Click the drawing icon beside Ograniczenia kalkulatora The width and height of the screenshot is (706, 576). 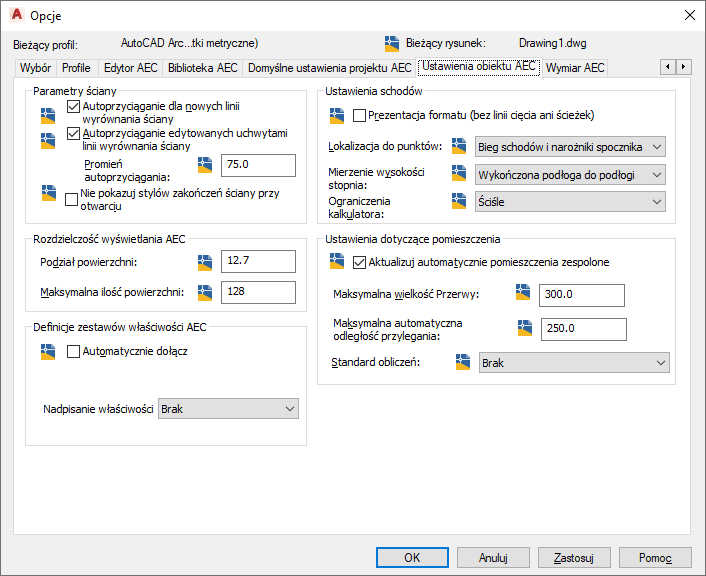tap(459, 201)
